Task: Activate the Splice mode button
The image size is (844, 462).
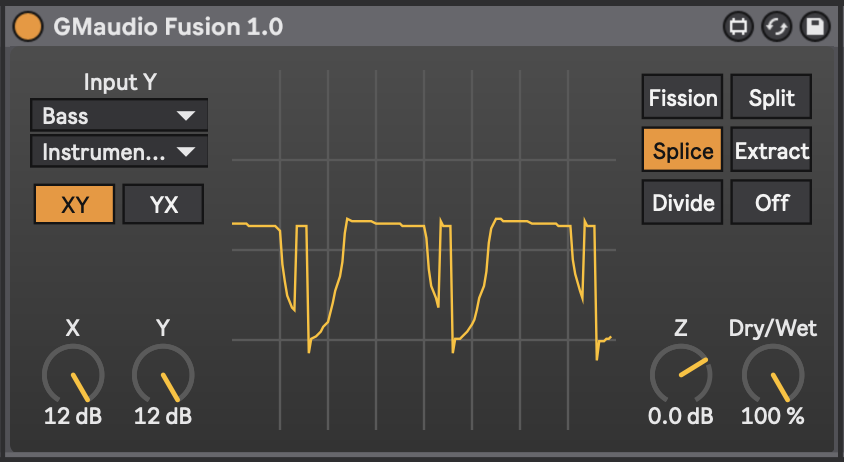Action: (683, 151)
